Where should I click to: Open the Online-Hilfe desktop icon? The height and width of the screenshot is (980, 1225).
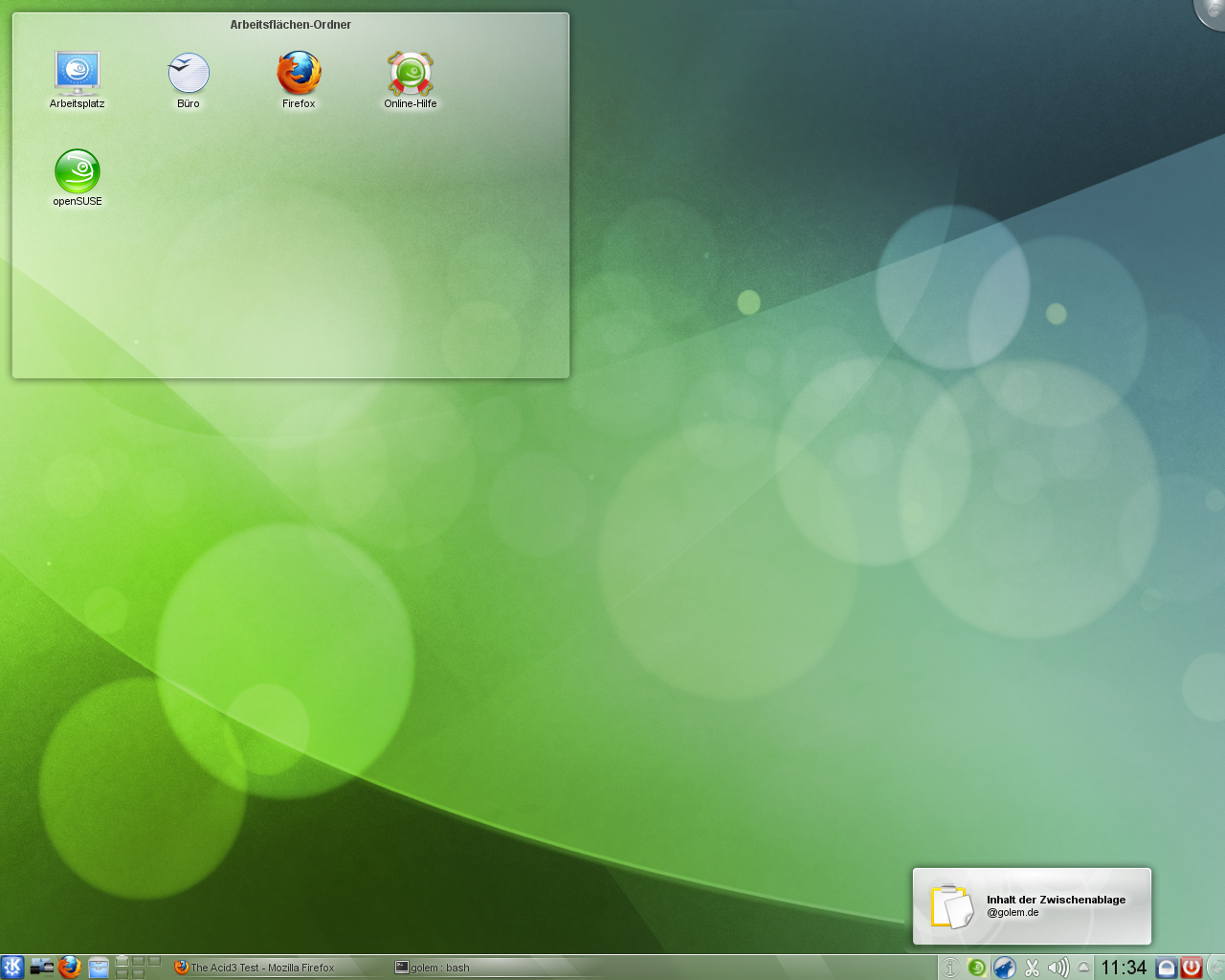[x=411, y=75]
